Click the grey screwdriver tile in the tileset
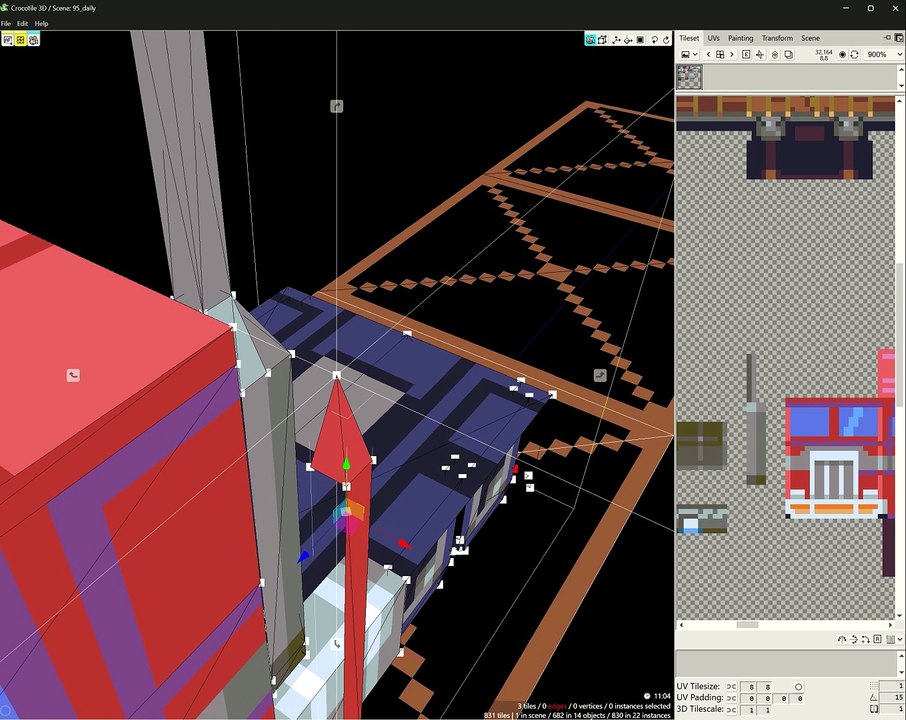The image size is (906, 720). point(754,419)
